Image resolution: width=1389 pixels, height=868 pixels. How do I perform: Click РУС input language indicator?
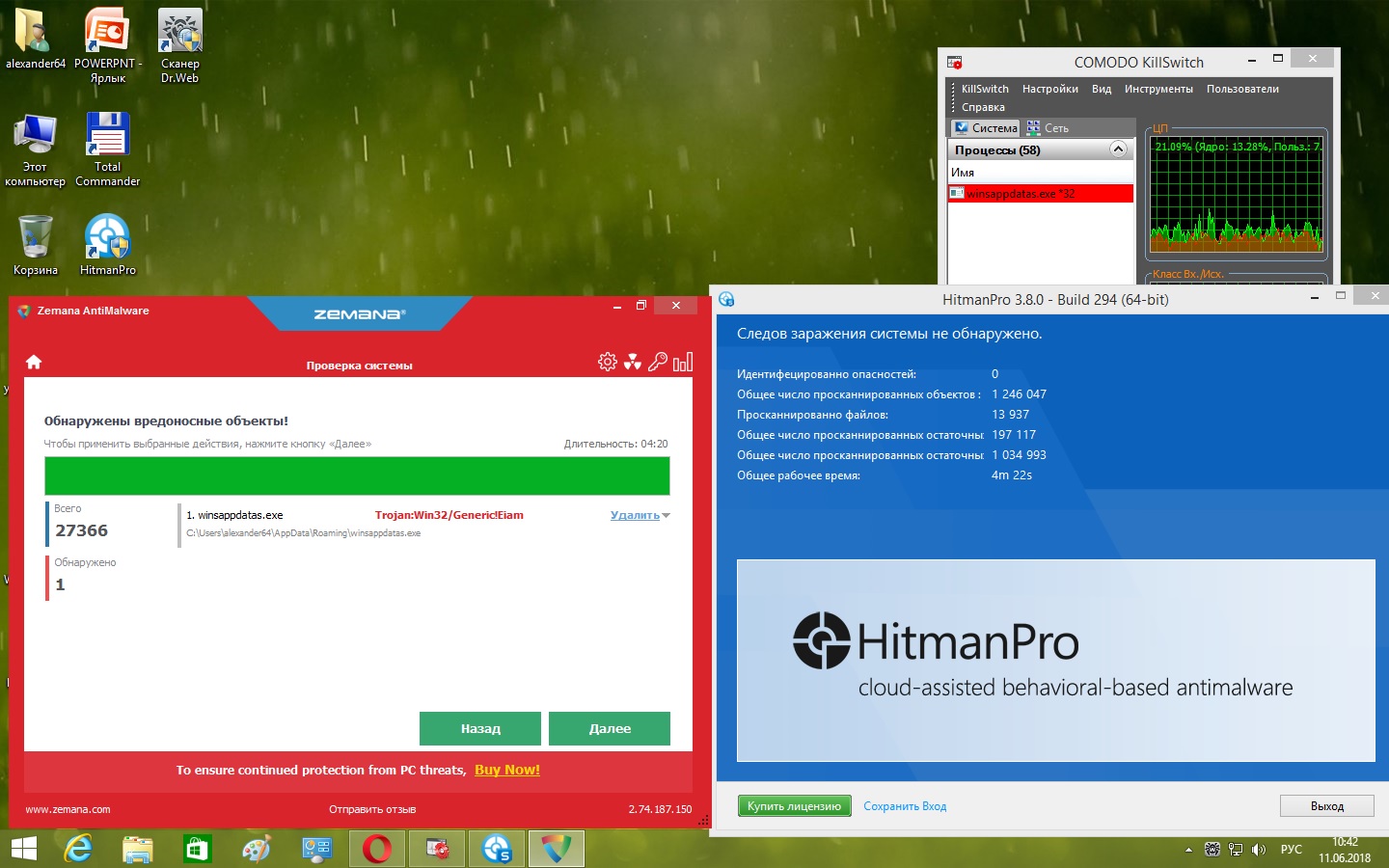click(1292, 850)
